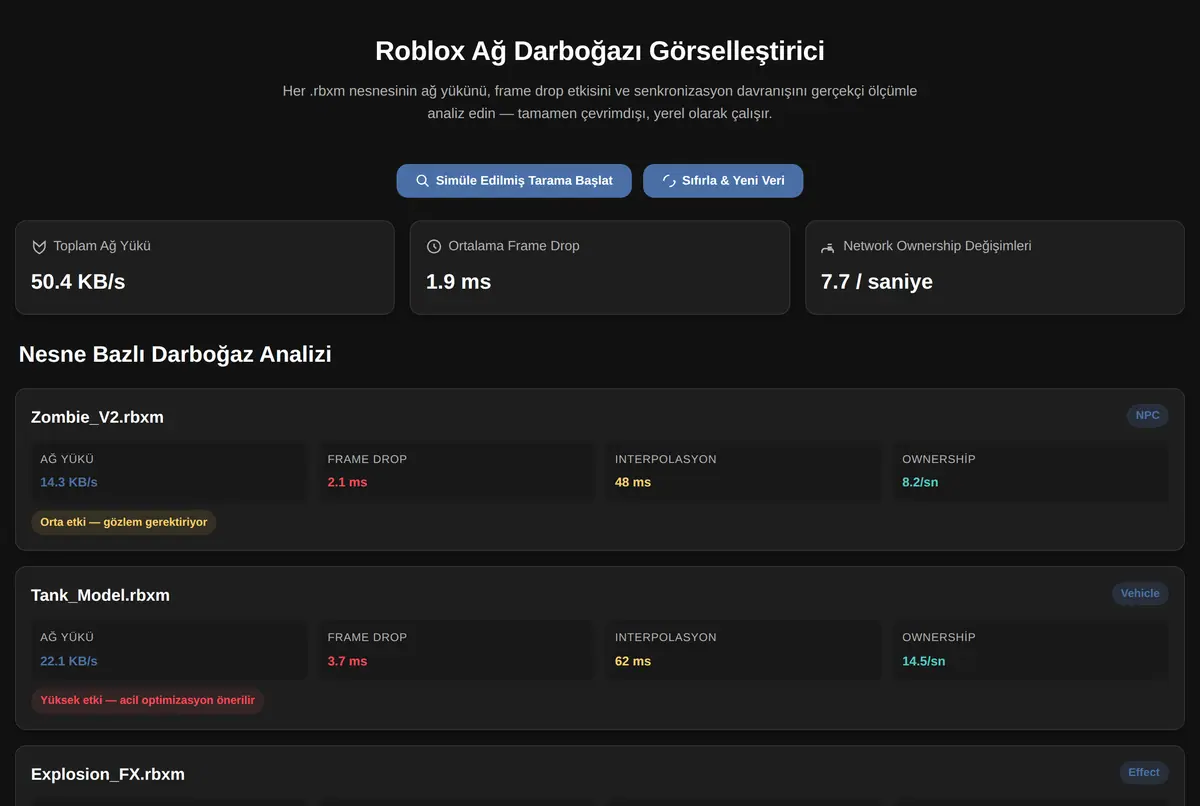Screen dimensions: 1200x806
Task: Click the Ortalama Frame Drop label
Action: click(x=514, y=246)
